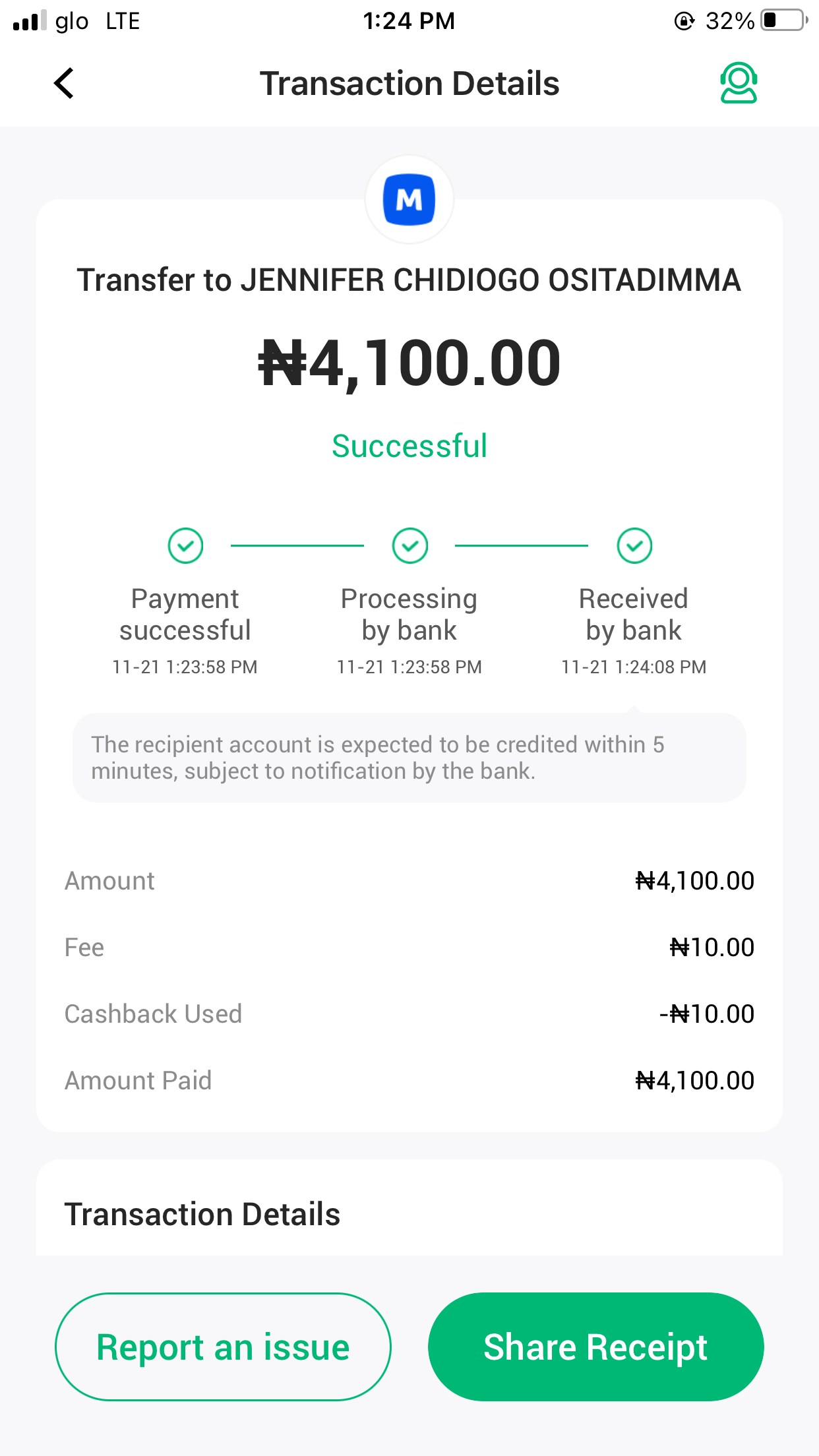This screenshot has height=1456, width=819.
Task: Tap the transfer recipient name text
Action: 409,280
